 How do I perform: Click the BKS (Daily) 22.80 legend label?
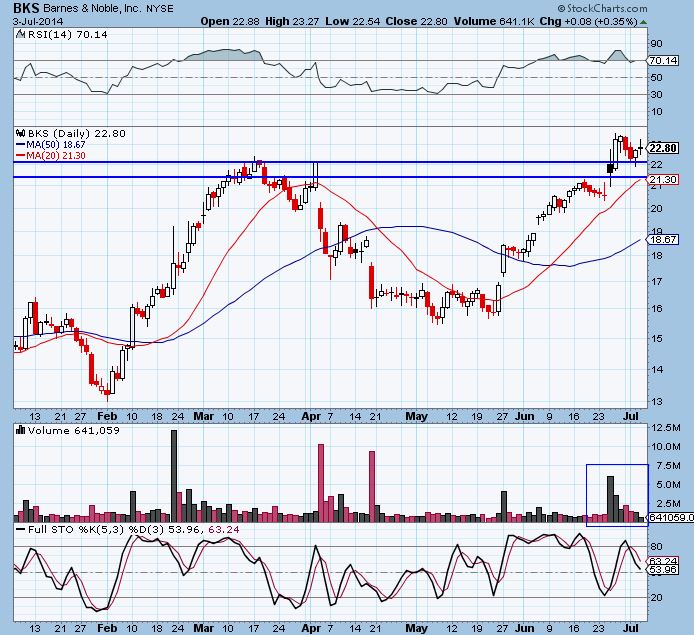(77, 133)
